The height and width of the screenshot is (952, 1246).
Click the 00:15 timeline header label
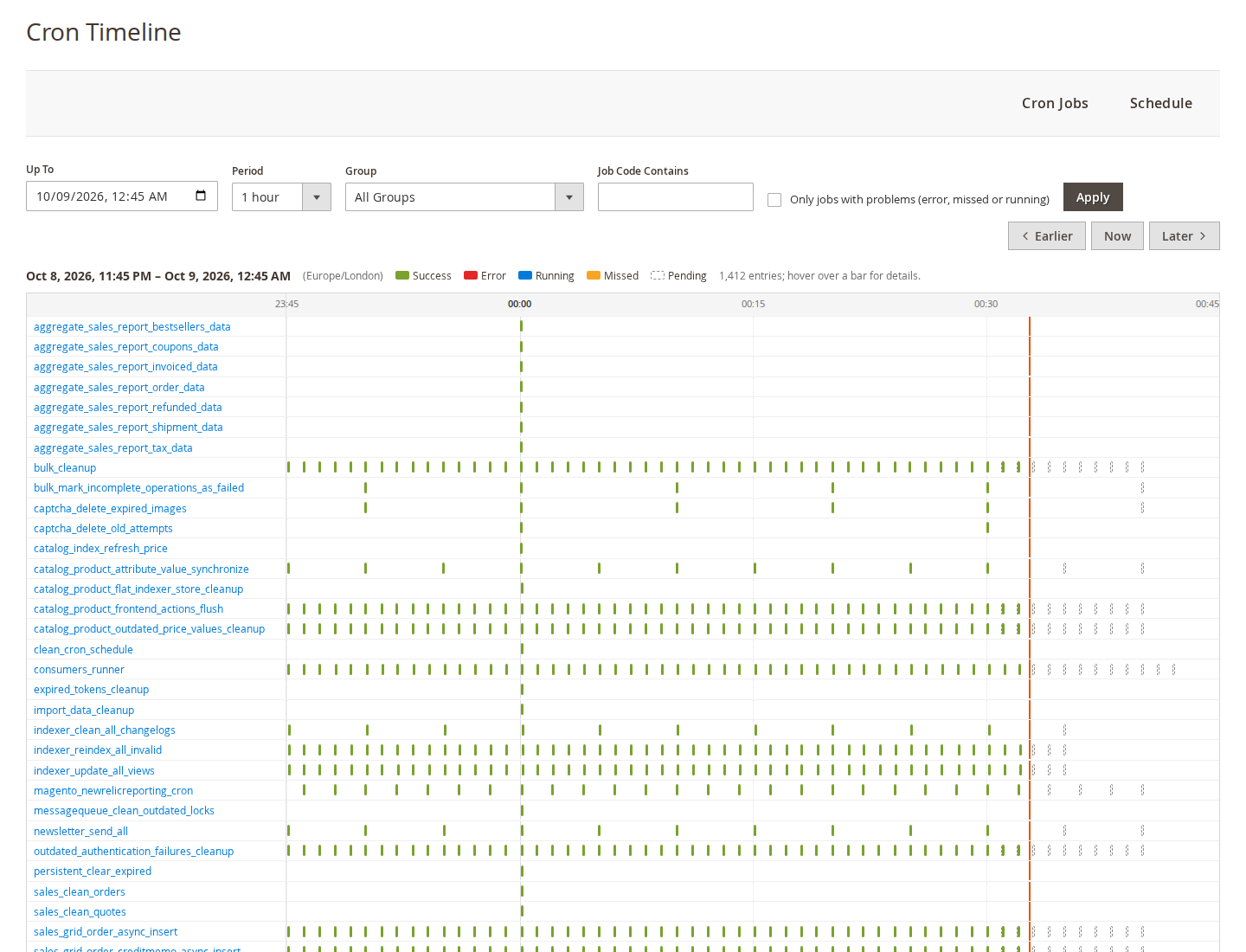pyautogui.click(x=753, y=304)
